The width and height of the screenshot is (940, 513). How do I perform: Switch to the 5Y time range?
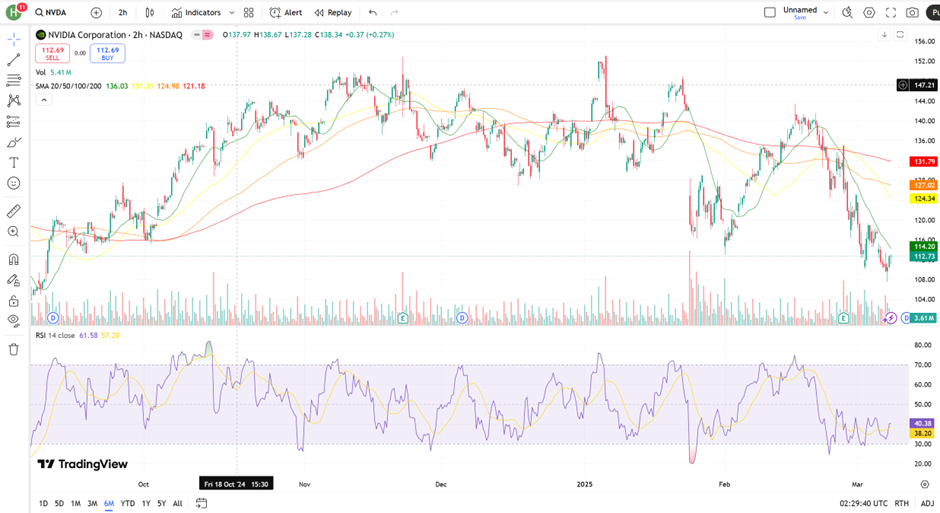pyautogui.click(x=162, y=503)
